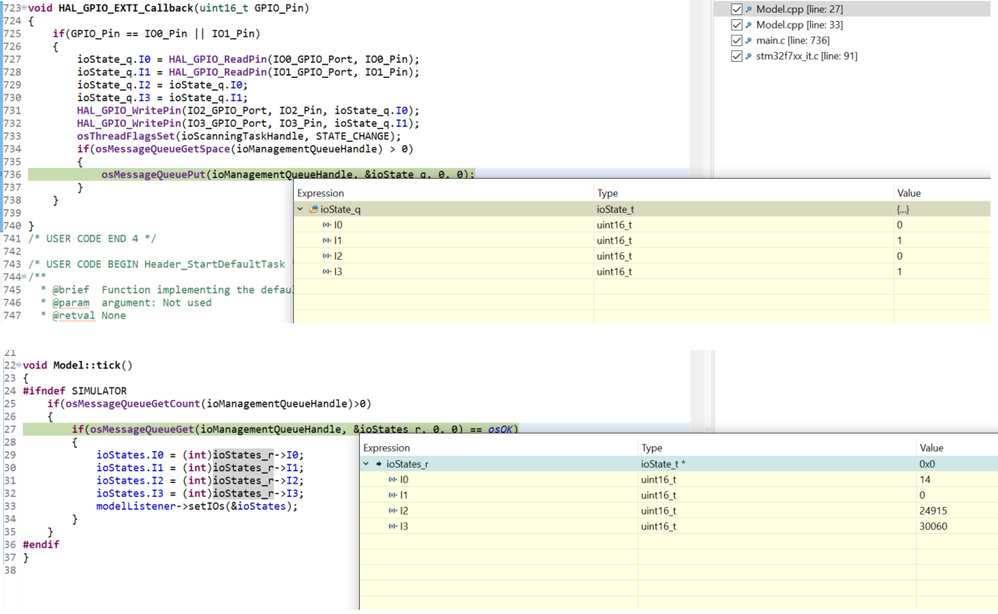The height and width of the screenshot is (614, 998).
Task: Click the {...} value of ioState_q
Action: [903, 209]
